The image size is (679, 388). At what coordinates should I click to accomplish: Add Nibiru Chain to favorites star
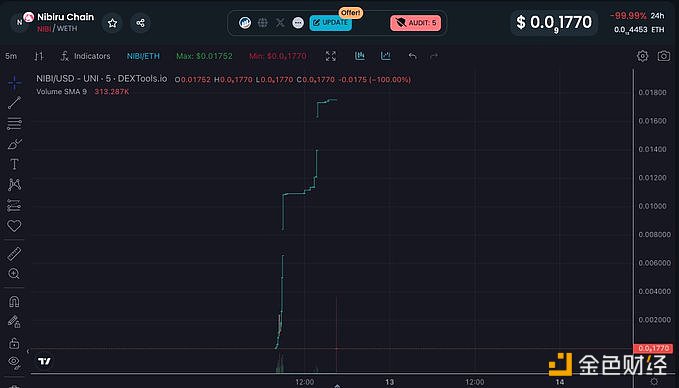click(x=113, y=23)
